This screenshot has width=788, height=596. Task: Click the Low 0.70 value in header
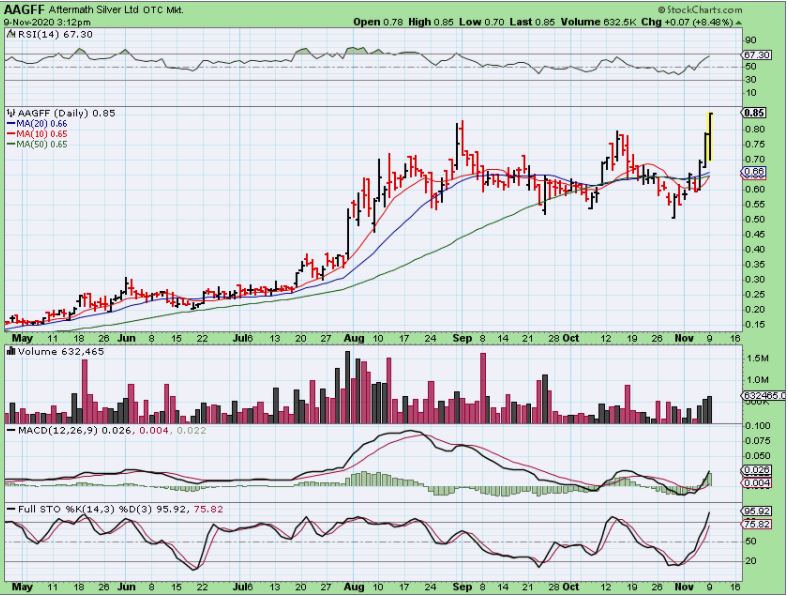(481, 22)
